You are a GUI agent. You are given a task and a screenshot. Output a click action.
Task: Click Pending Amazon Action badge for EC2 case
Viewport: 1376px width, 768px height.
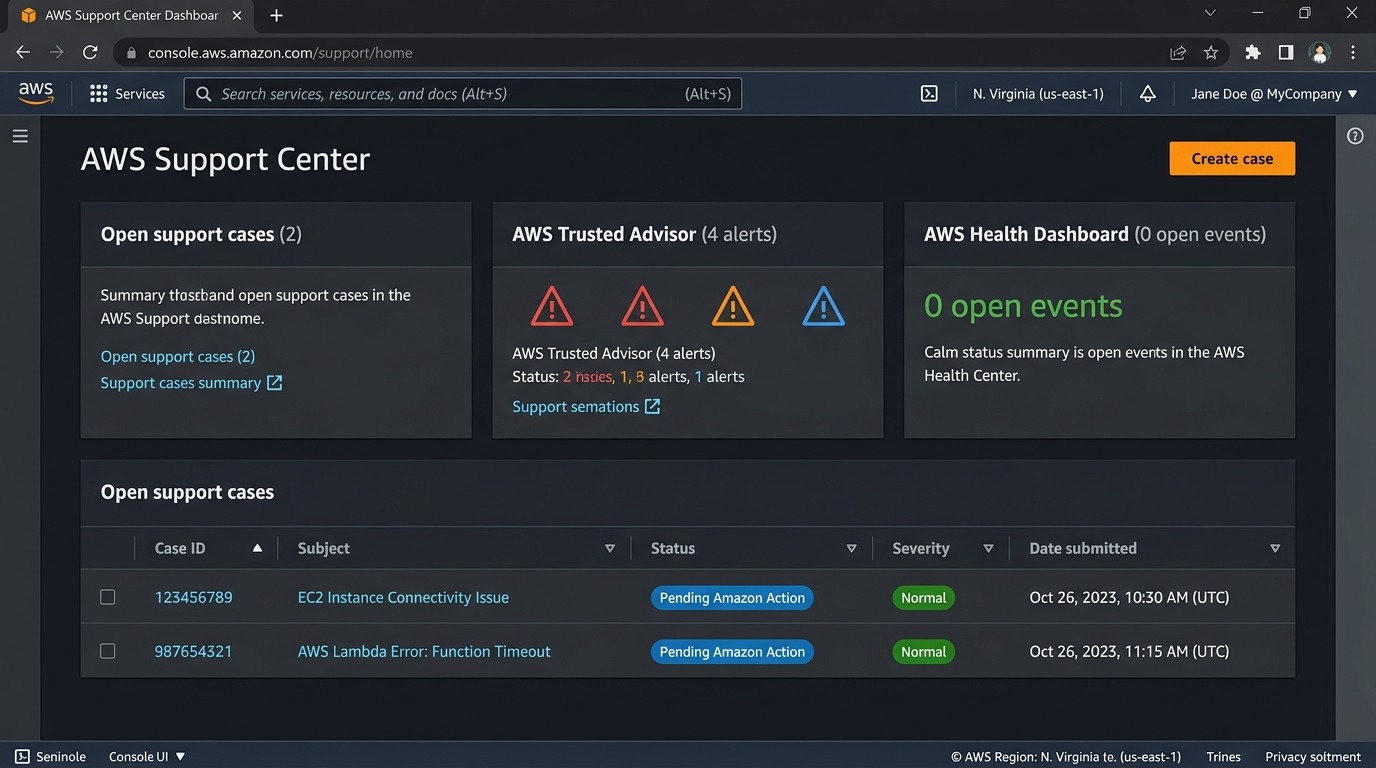[x=732, y=598]
